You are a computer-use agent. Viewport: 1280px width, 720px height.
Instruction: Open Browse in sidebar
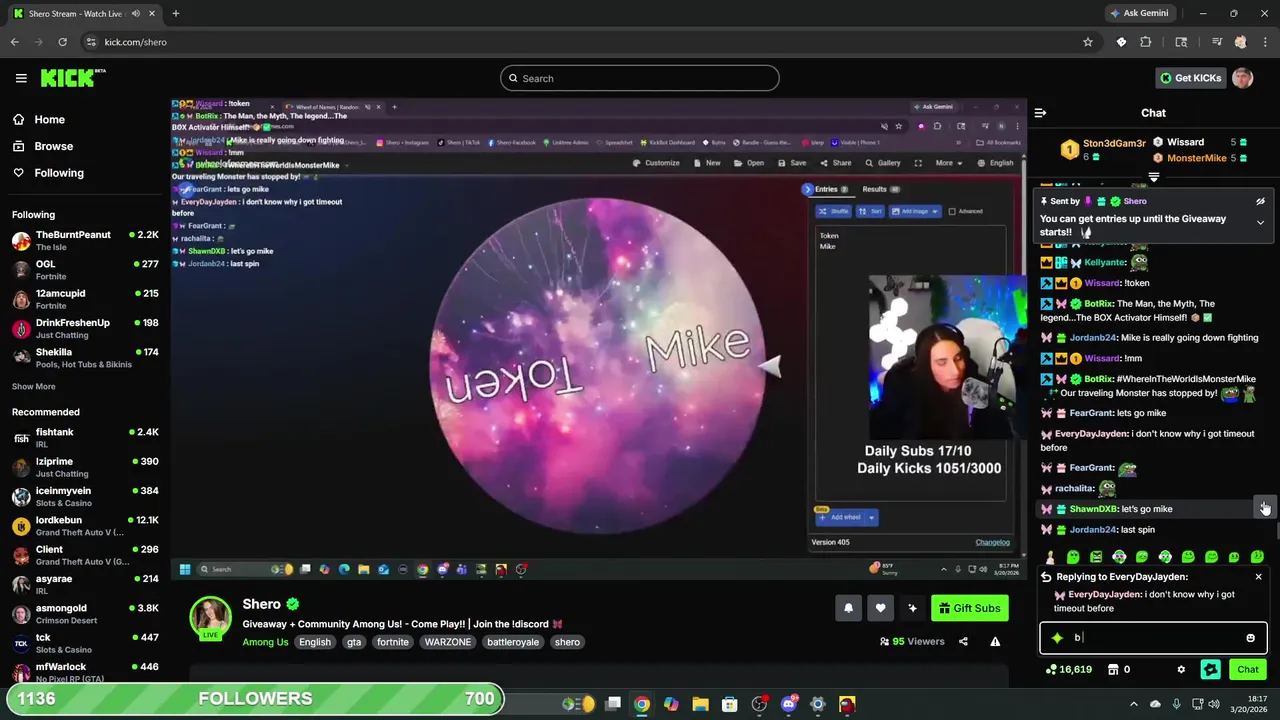pyautogui.click(x=53, y=146)
